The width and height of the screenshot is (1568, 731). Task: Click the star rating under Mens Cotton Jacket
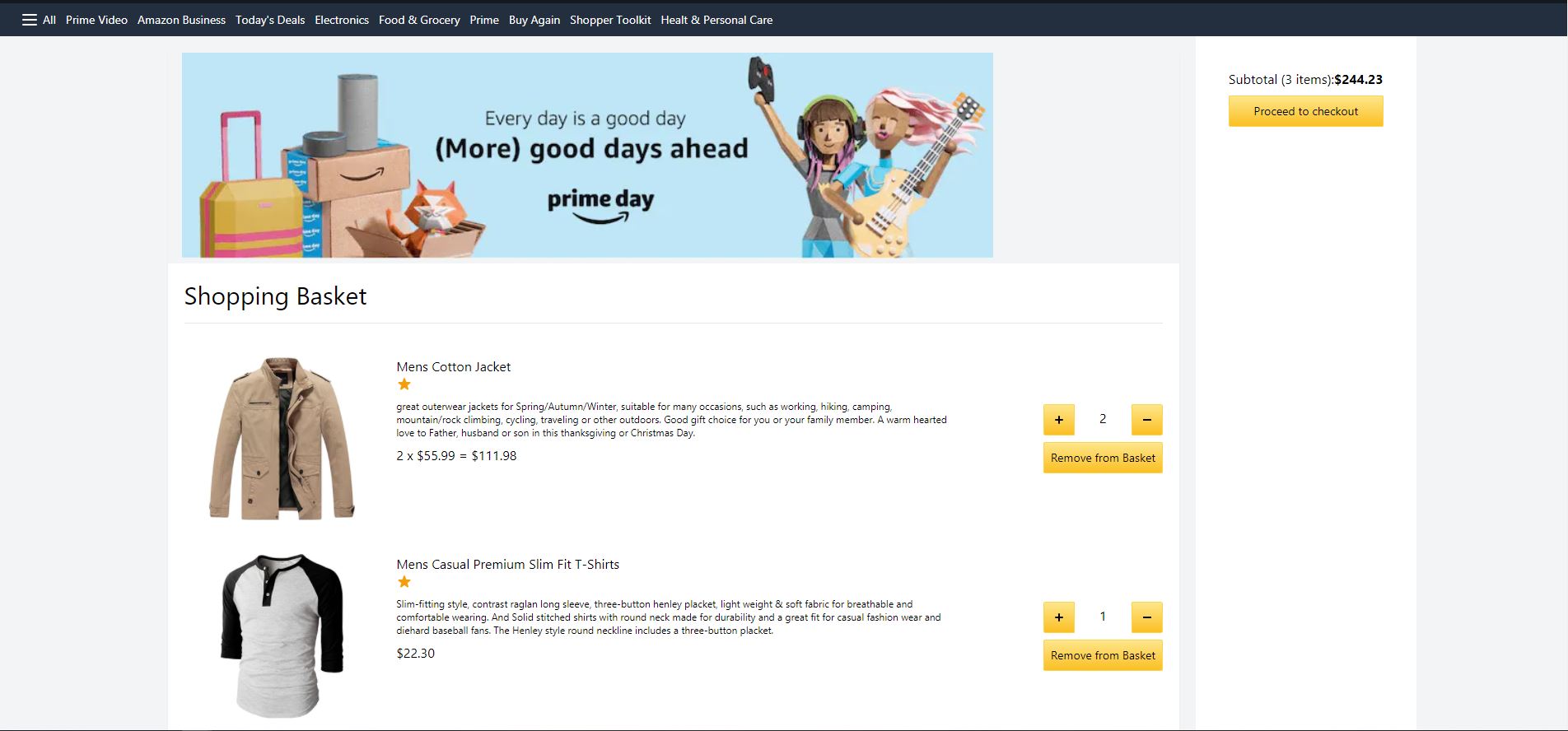click(404, 384)
